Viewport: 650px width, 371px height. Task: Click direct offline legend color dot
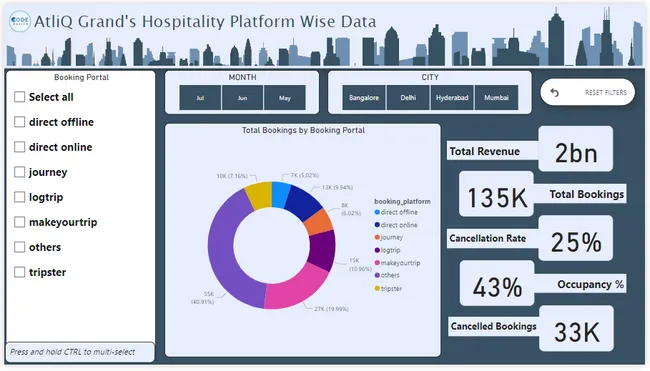point(377,212)
